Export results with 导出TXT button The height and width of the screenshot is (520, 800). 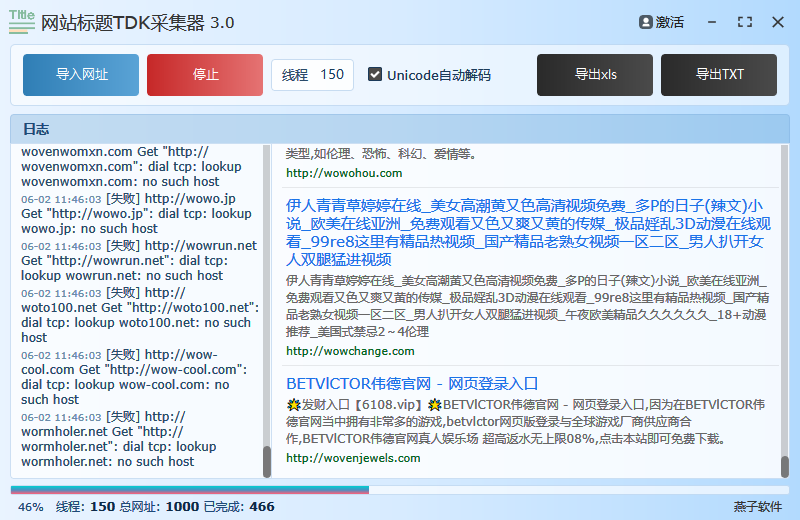719,75
